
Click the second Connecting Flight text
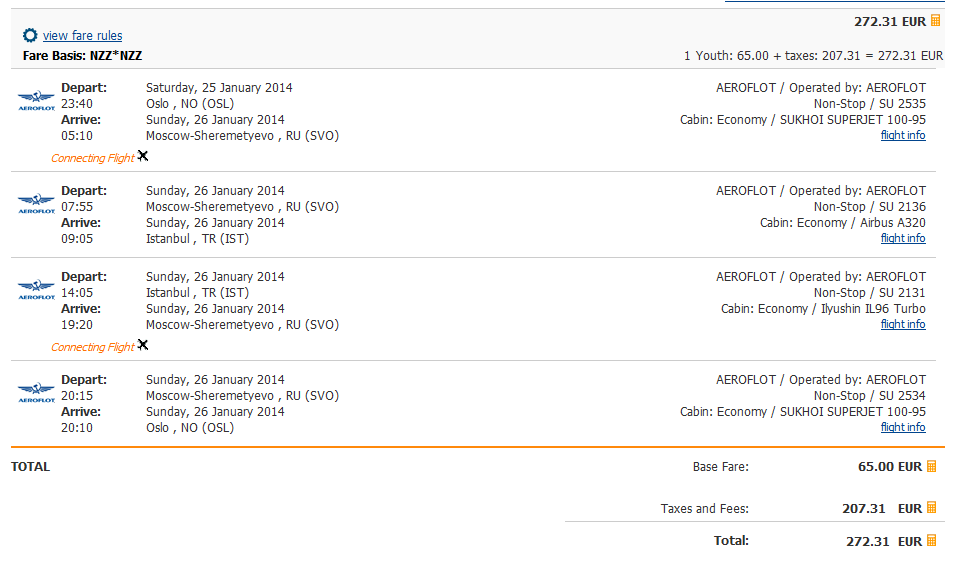click(92, 348)
